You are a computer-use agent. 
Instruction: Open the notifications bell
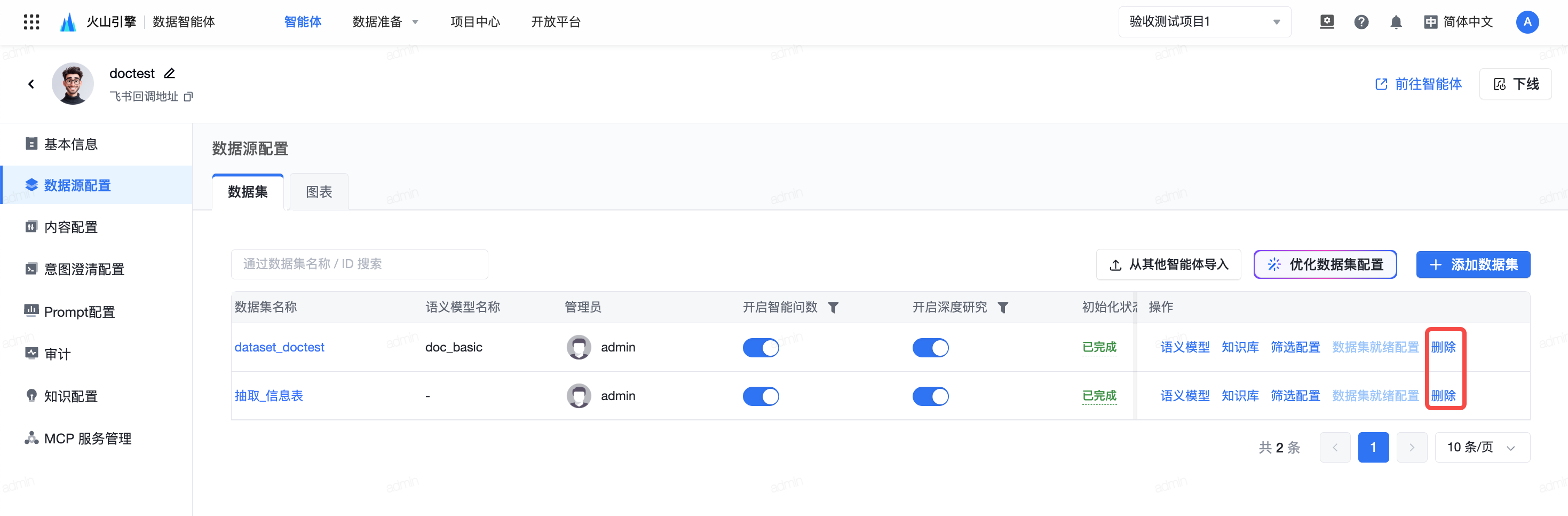pos(1396,22)
